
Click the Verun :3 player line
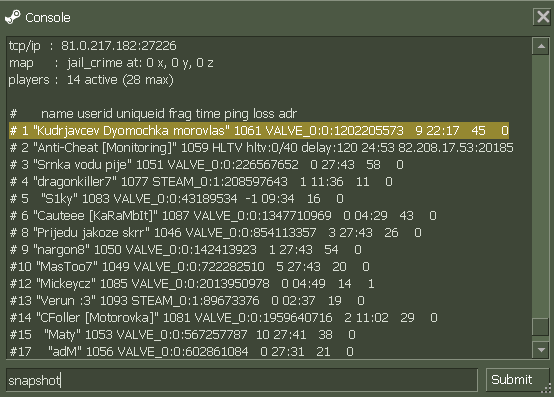[187, 301]
